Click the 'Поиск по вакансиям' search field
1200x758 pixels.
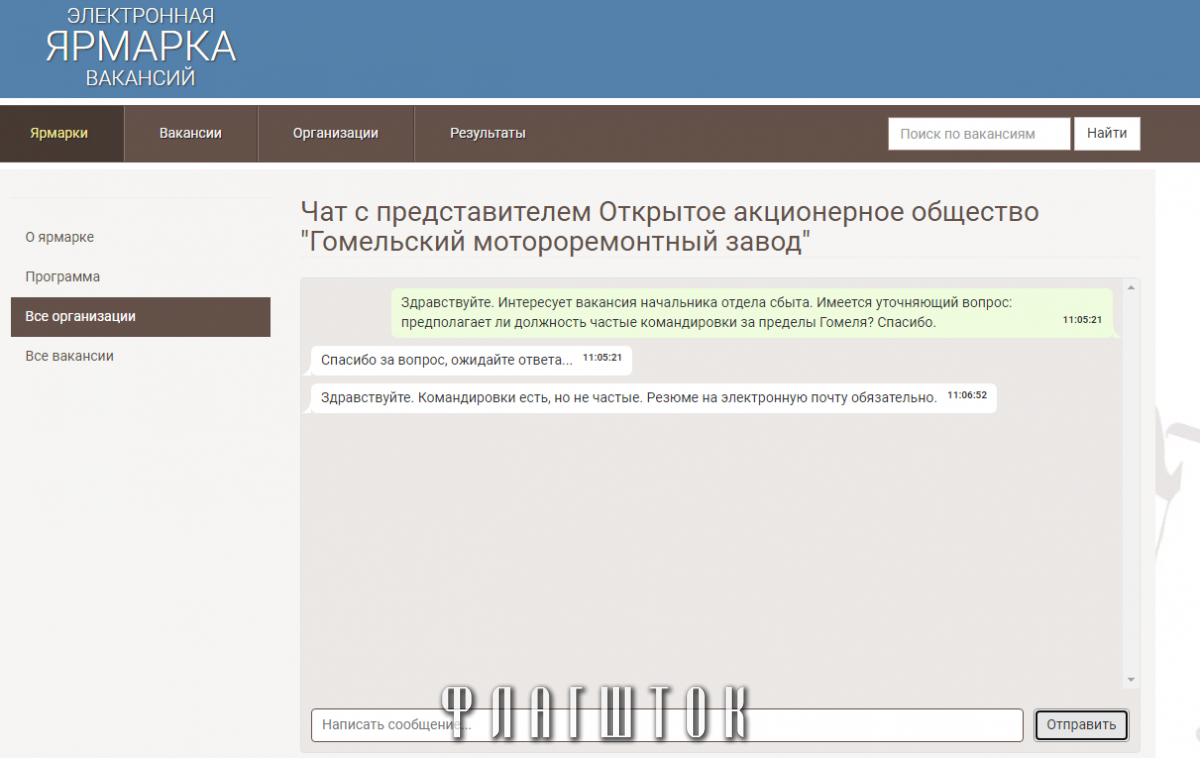(x=979, y=133)
